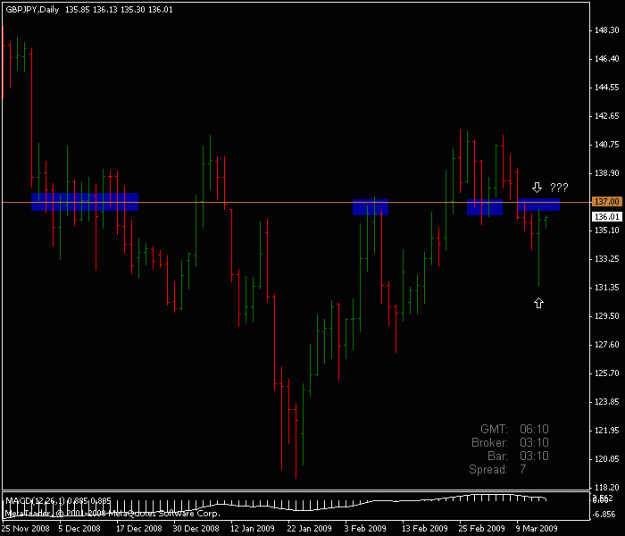The width and height of the screenshot is (625, 536).
Task: Select the orange 137.00 price label
Action: coord(606,202)
